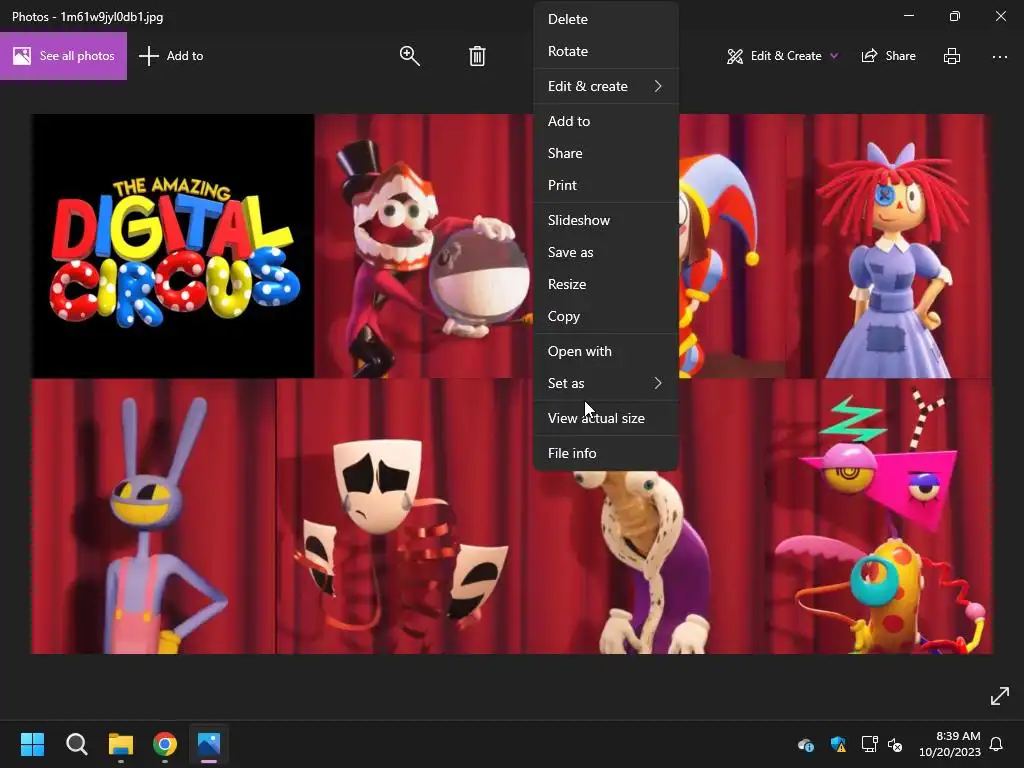Viewport: 1024px width, 768px height.
Task: Click See all photos button
Action: coord(63,56)
